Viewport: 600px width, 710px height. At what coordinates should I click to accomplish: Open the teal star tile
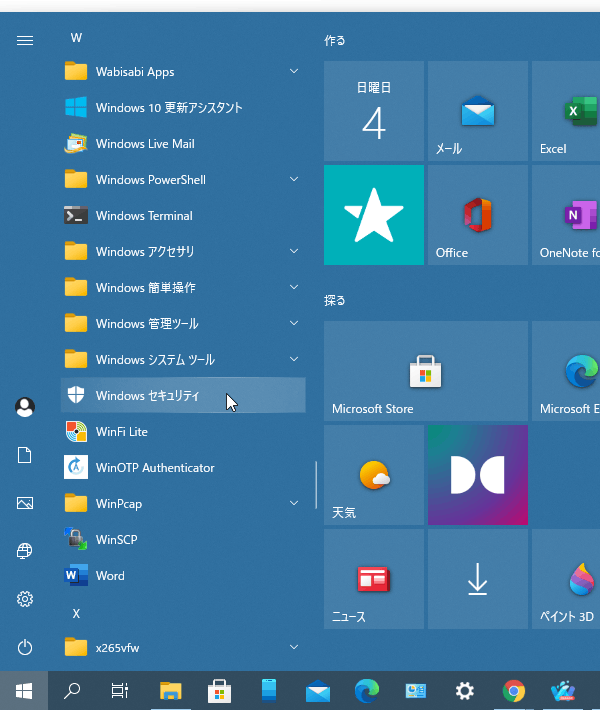[374, 215]
